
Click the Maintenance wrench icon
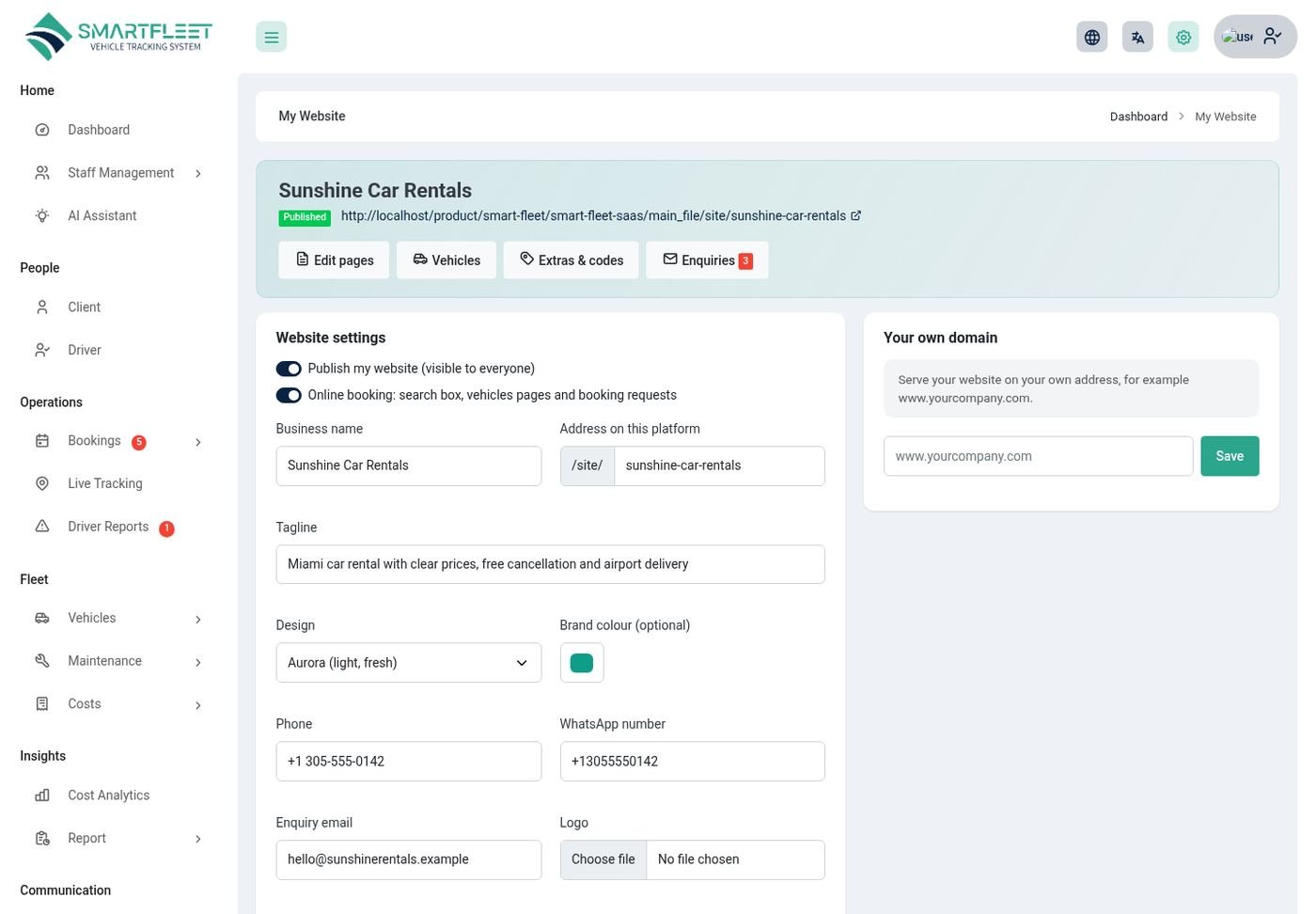[x=42, y=661]
